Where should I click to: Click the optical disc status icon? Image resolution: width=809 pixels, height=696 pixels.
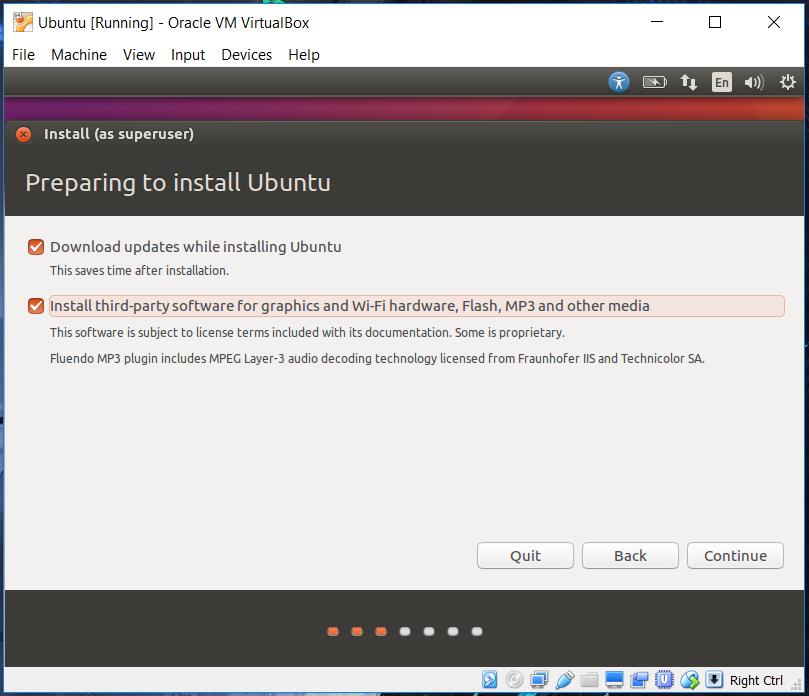pyautogui.click(x=514, y=679)
